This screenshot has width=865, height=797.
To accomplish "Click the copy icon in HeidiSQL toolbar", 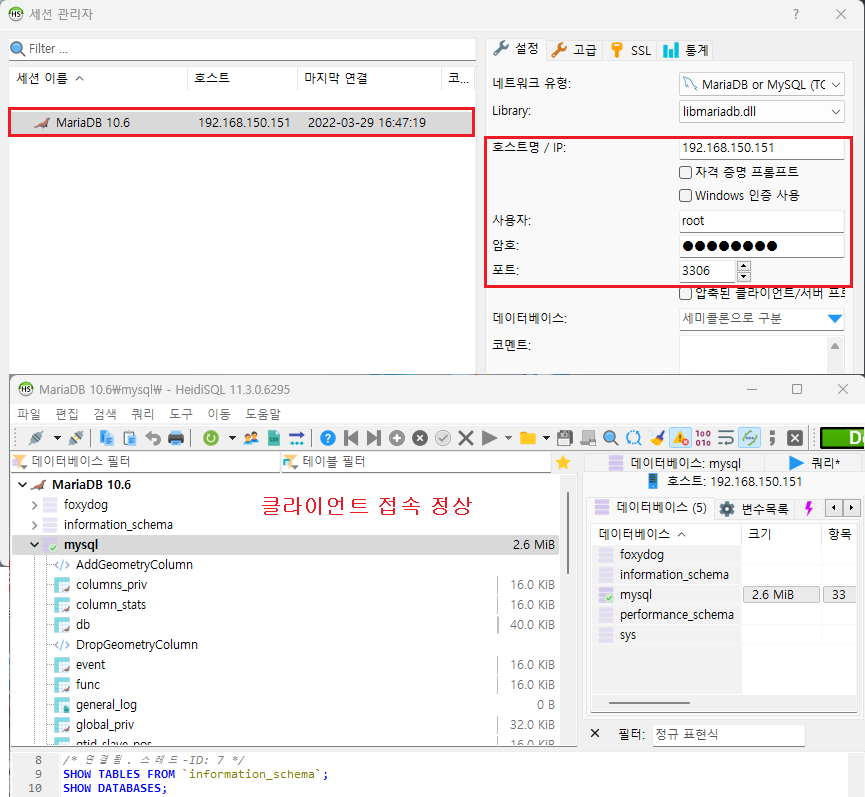I will pos(106,438).
